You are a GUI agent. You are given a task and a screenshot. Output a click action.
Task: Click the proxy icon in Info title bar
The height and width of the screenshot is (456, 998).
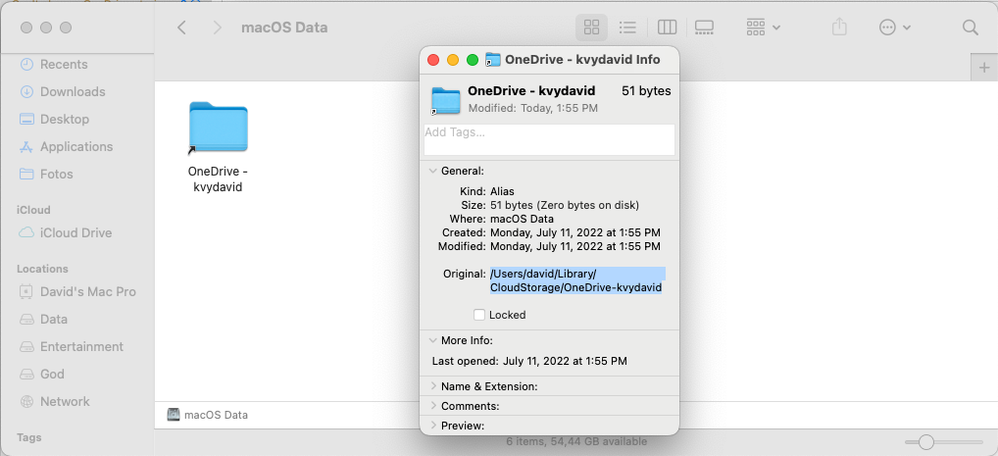[493, 60]
